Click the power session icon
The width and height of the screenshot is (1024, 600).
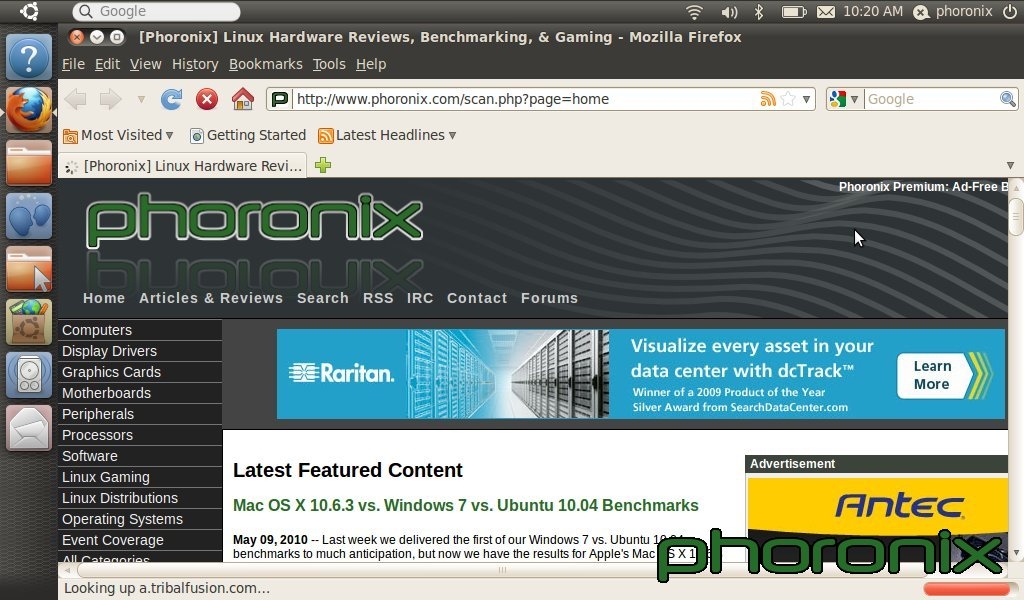coord(1010,11)
